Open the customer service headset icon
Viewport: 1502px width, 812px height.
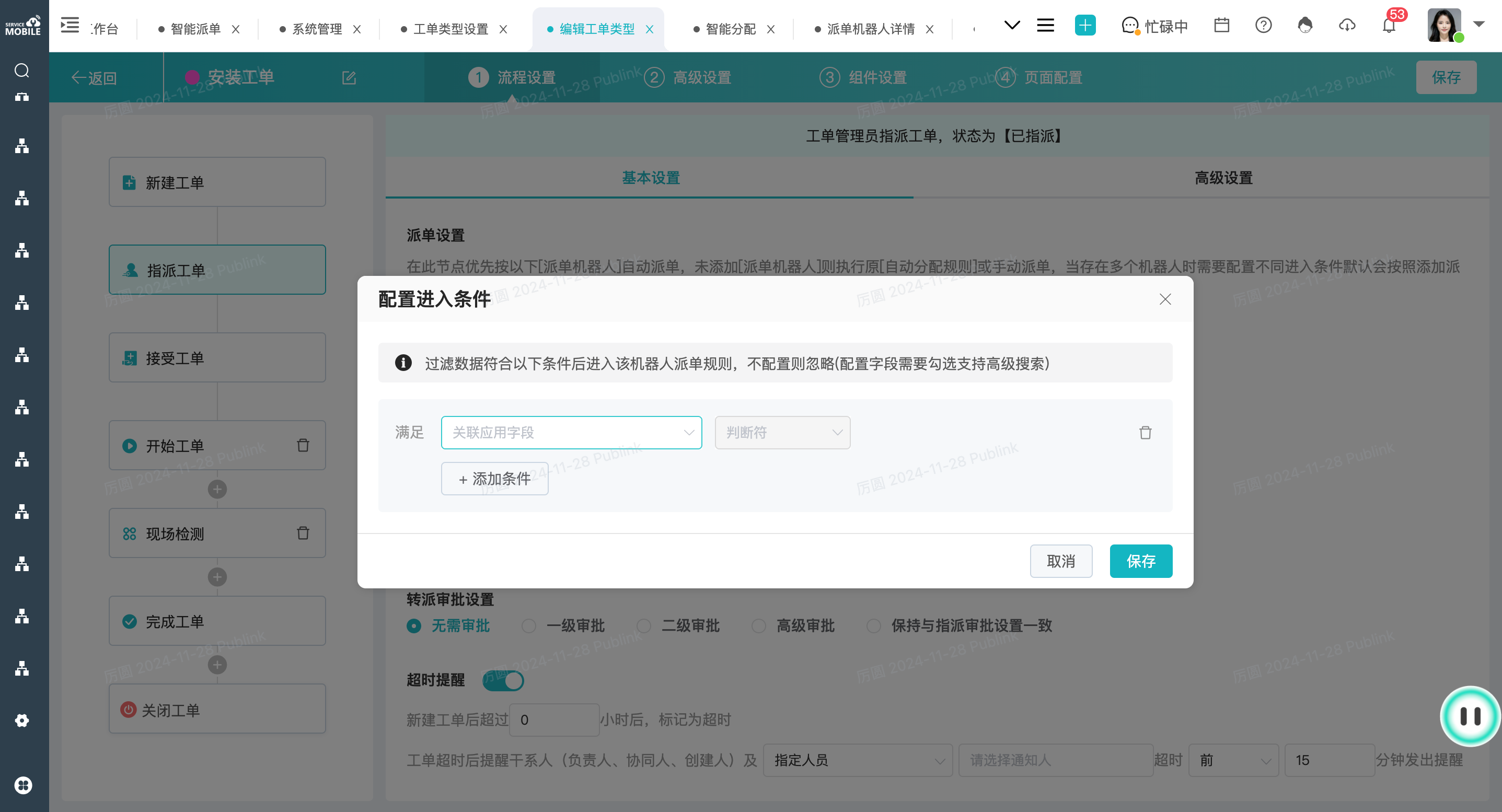(x=1305, y=26)
